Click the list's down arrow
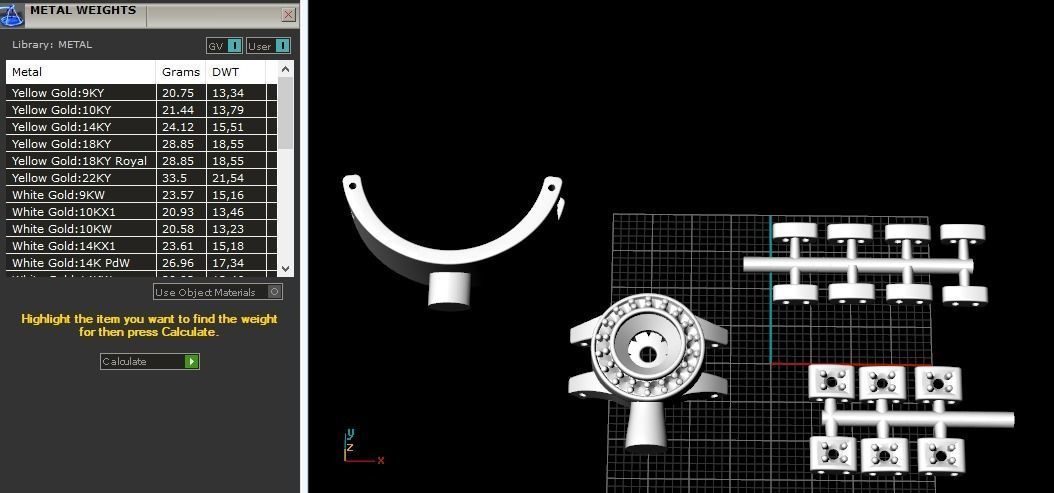Viewport: 1054px width, 493px height. 285,268
